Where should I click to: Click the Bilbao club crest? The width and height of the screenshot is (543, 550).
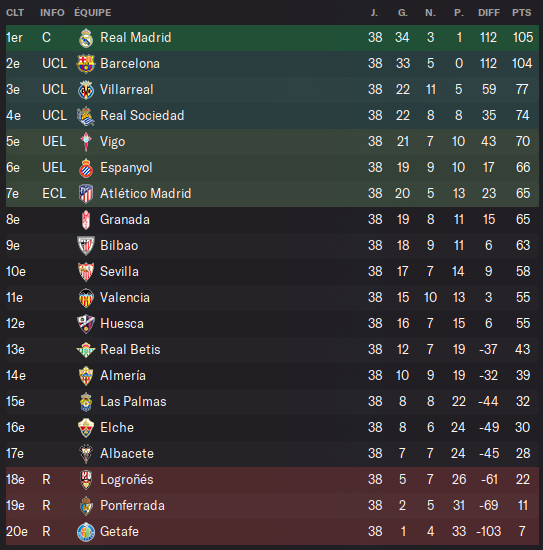coord(86,246)
